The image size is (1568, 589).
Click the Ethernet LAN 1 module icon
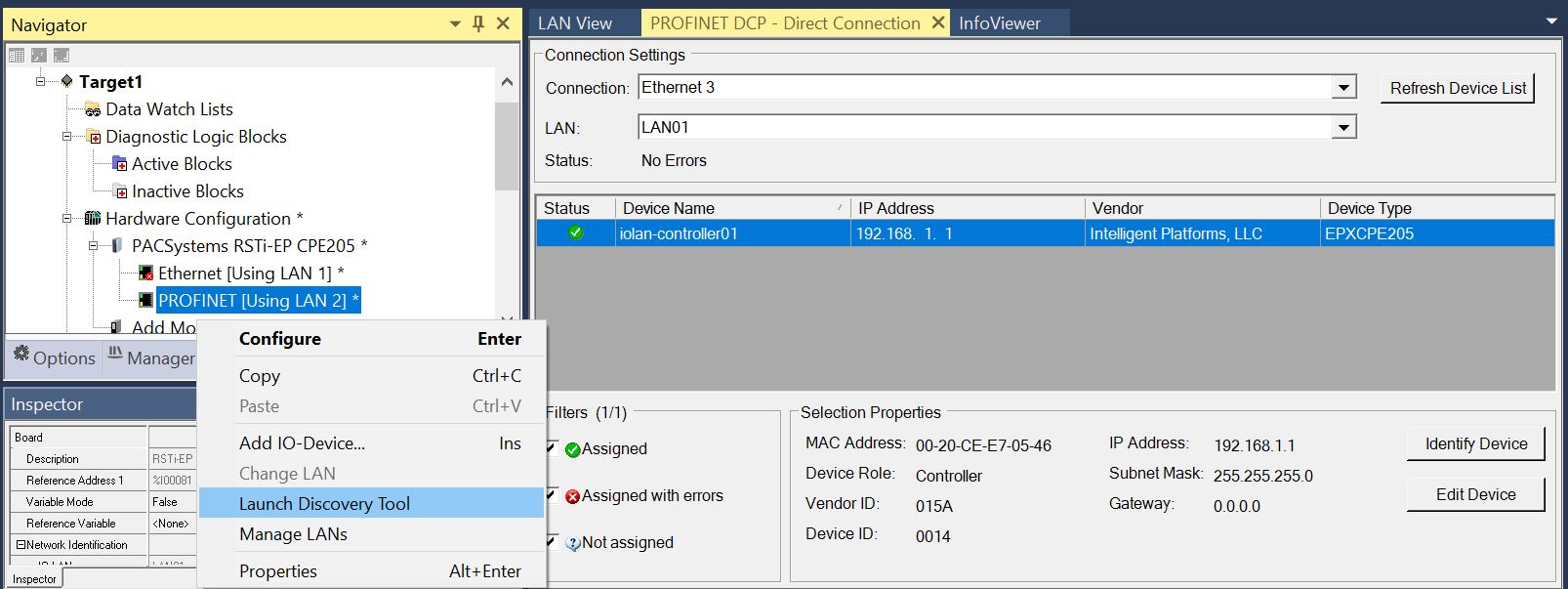coord(145,273)
